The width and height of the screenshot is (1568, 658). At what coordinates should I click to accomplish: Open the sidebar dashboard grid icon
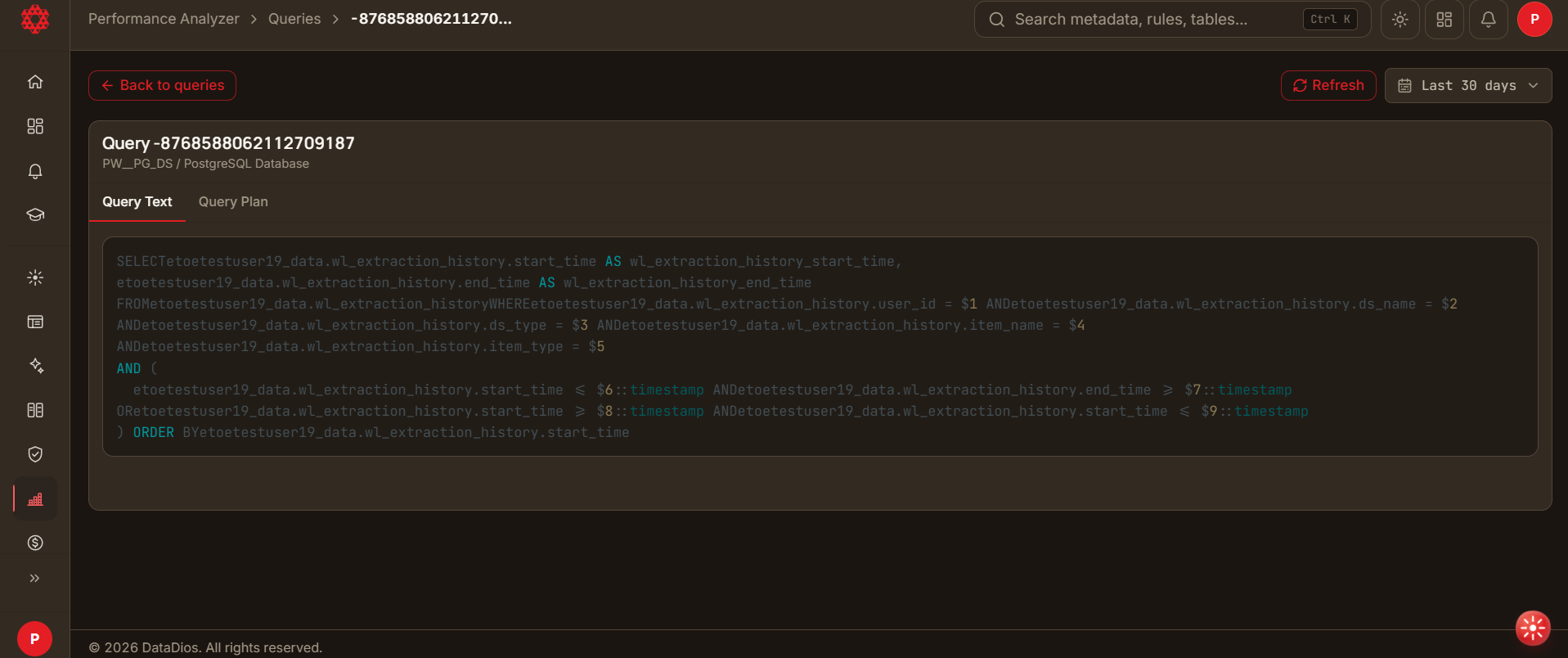[x=35, y=126]
